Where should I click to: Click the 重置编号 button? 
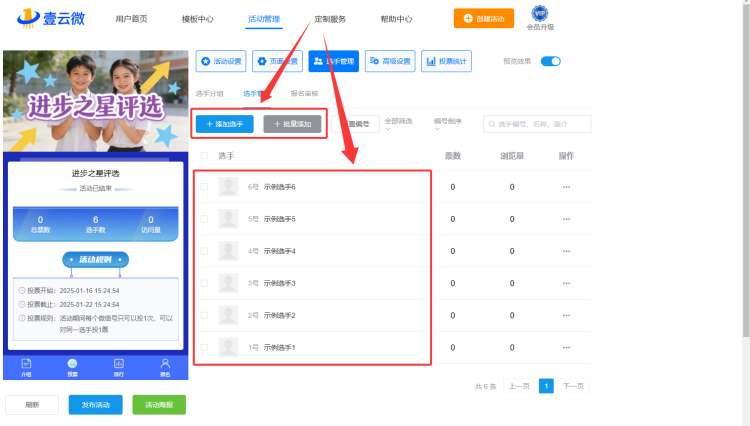tap(355, 124)
